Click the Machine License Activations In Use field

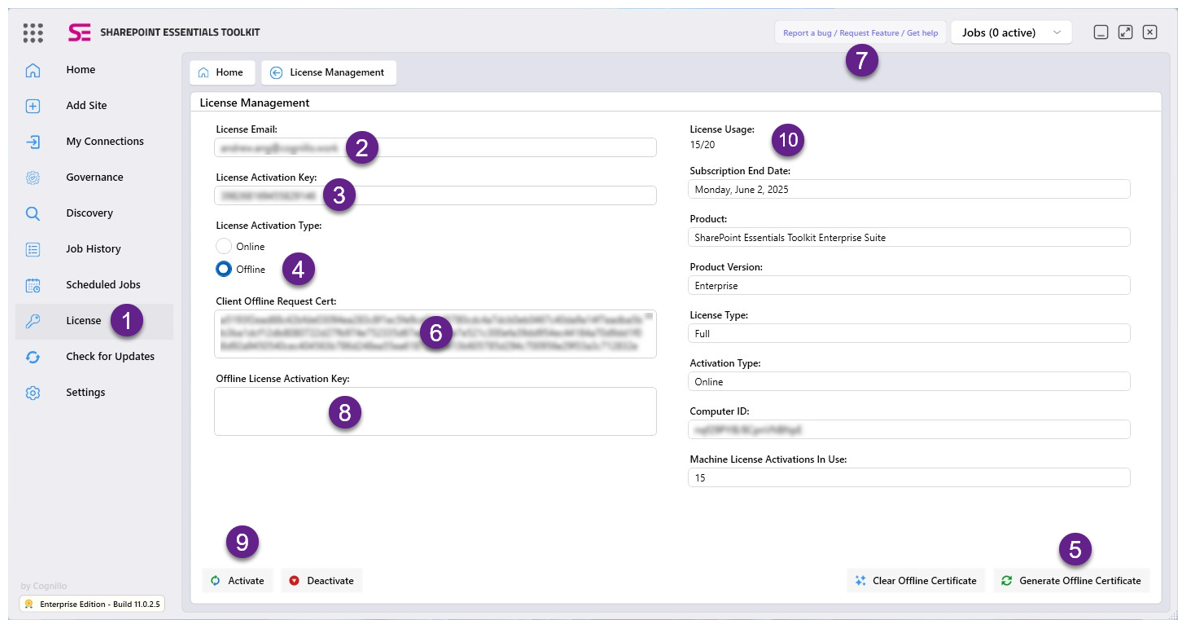[909, 478]
